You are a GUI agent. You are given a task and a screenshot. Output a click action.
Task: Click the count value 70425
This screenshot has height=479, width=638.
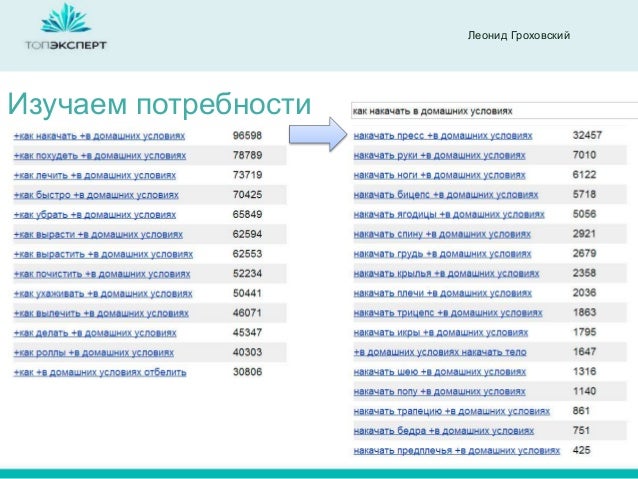247,195
